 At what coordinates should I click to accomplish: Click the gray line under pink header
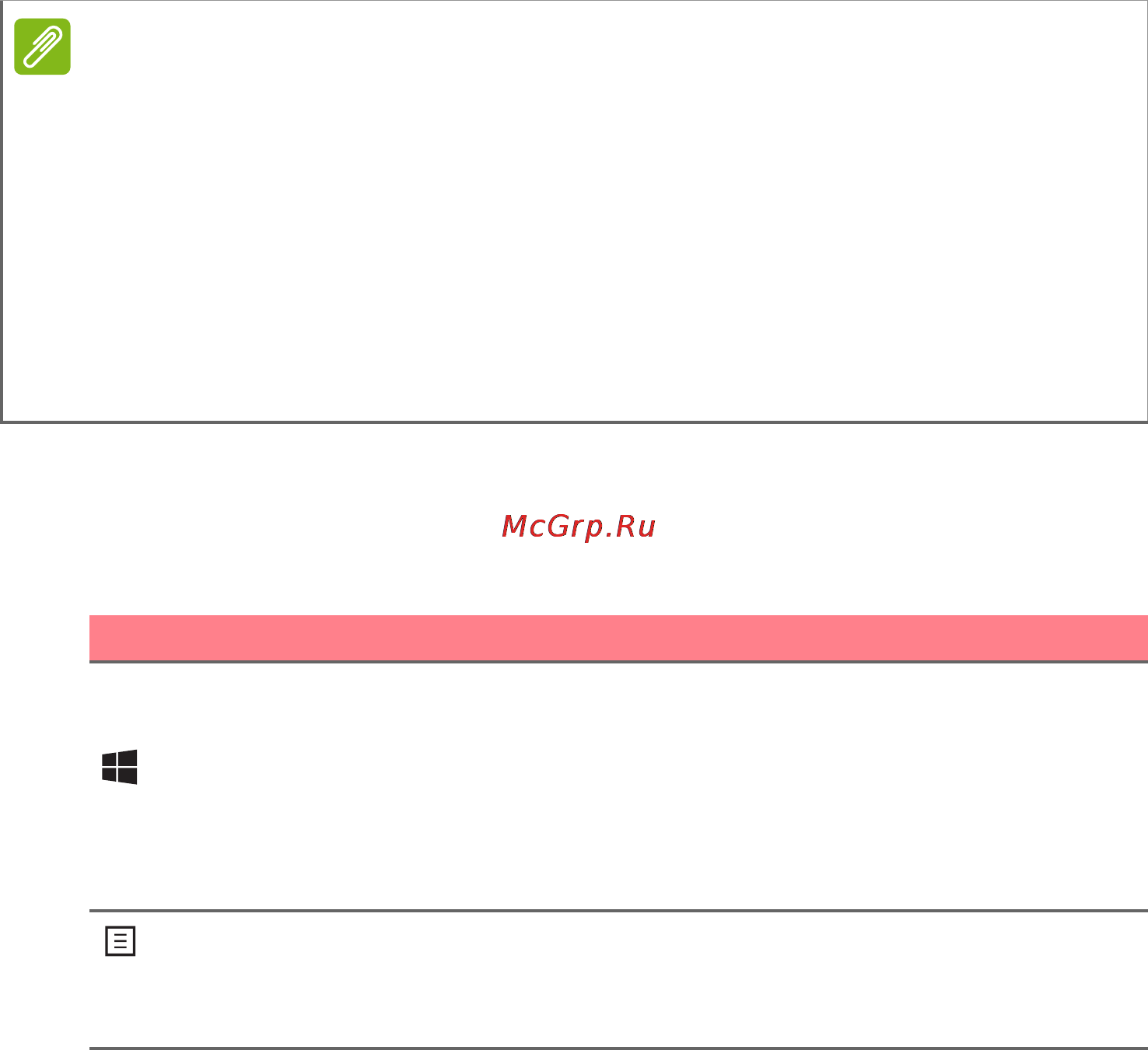coord(618,662)
